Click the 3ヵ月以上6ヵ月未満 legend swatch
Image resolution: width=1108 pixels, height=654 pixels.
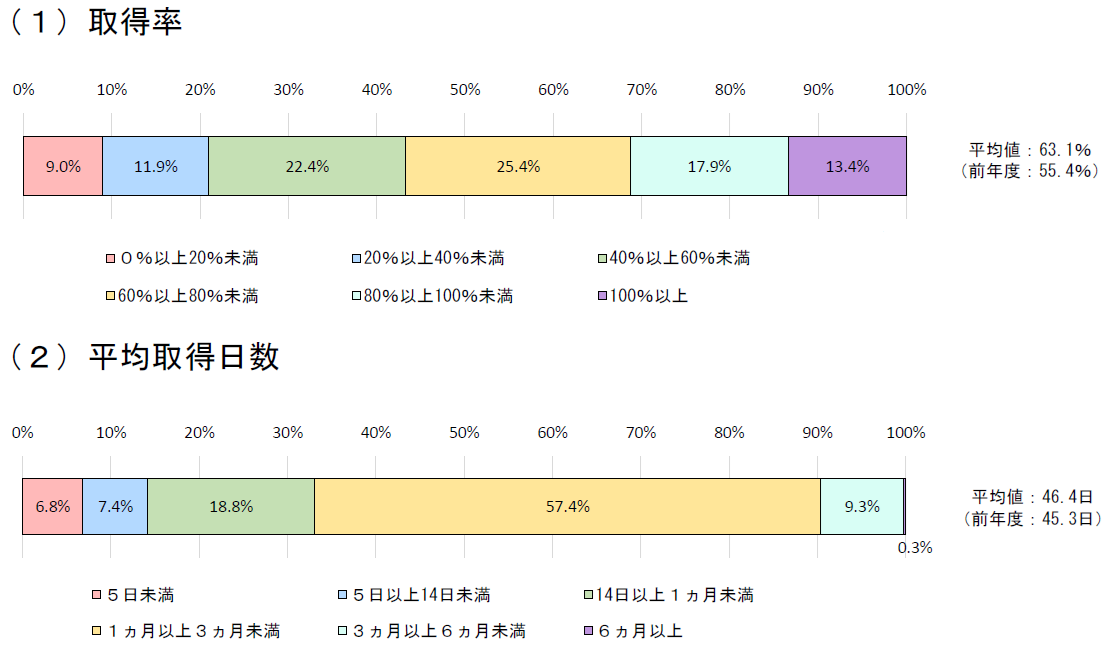coord(343,632)
